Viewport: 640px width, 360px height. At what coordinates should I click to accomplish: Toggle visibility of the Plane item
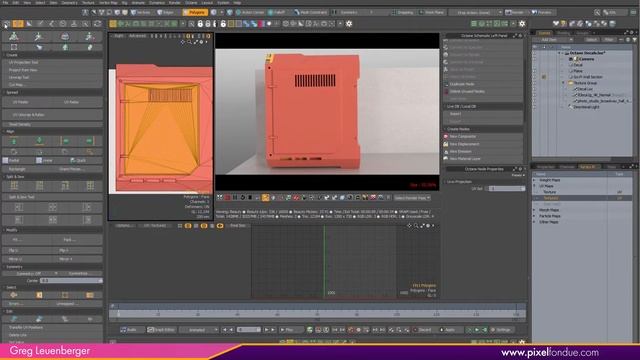535,71
